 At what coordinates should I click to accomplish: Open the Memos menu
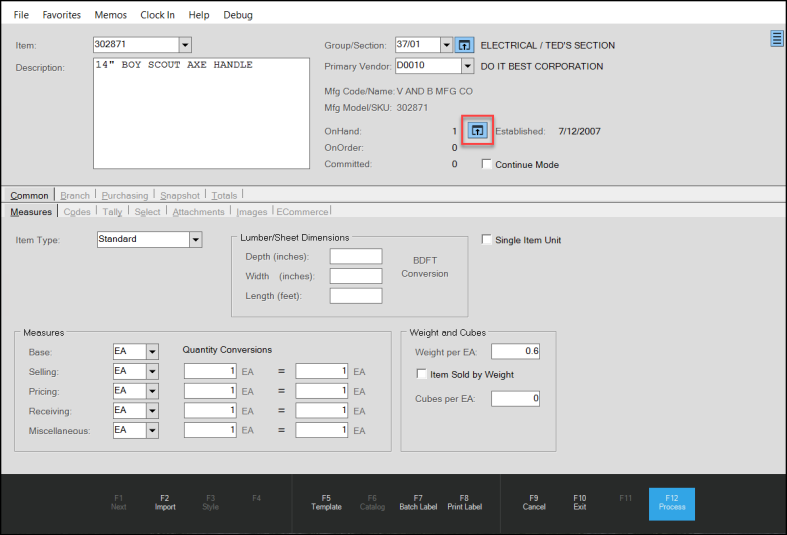(110, 15)
